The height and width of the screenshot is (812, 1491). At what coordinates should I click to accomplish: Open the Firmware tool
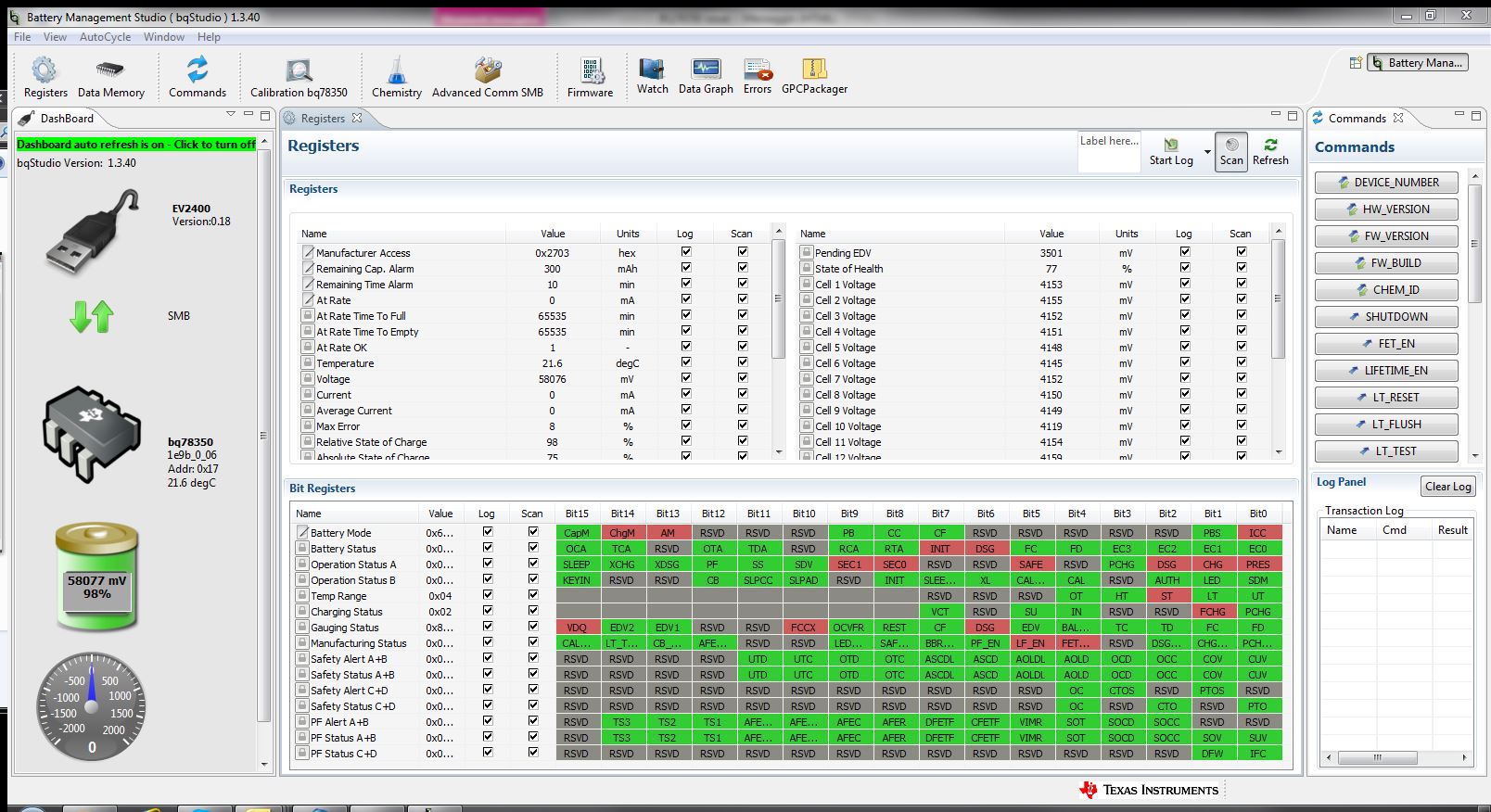pyautogui.click(x=591, y=77)
